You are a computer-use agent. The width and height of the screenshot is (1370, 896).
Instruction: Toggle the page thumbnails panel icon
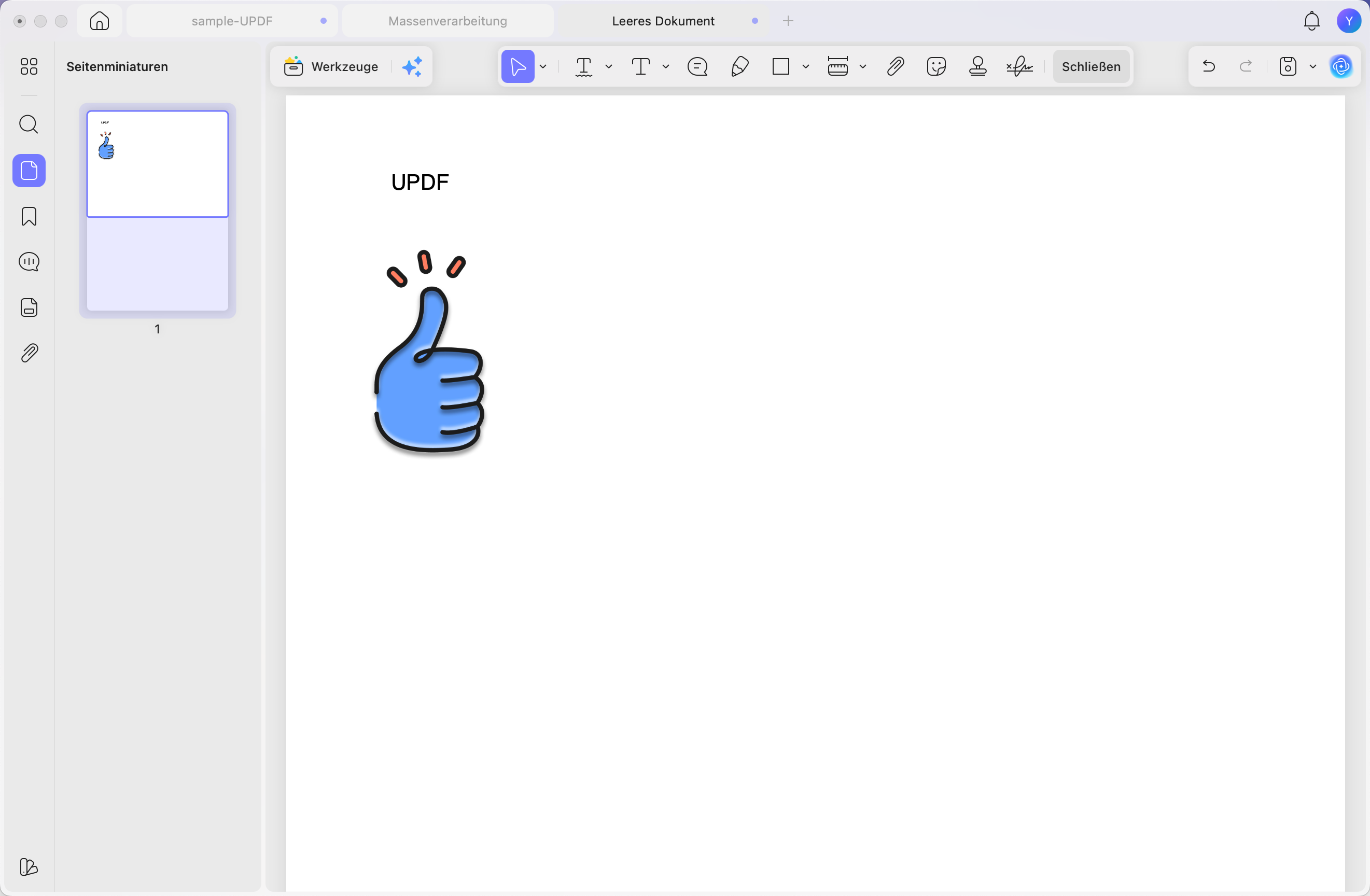[x=29, y=171]
